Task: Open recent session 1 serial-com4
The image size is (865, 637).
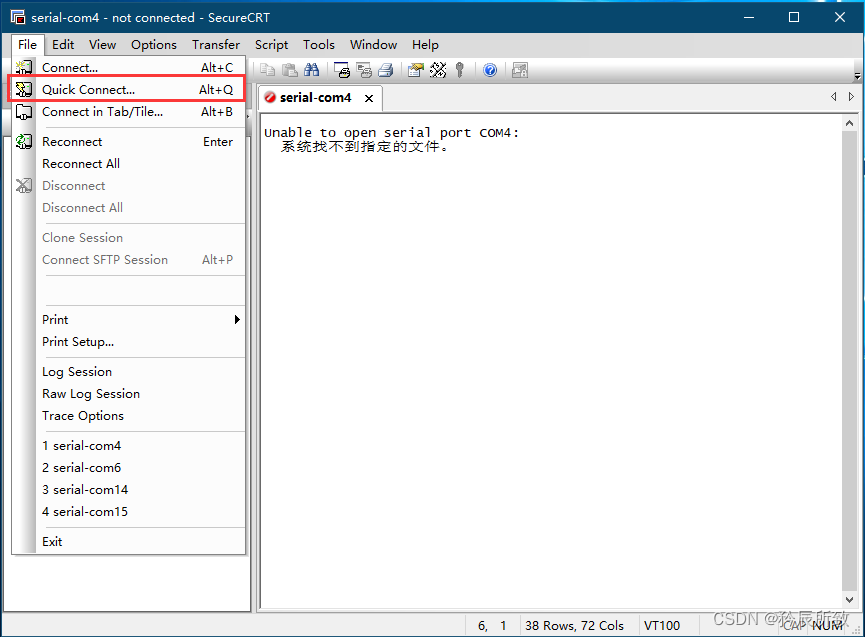Action: [x=128, y=446]
